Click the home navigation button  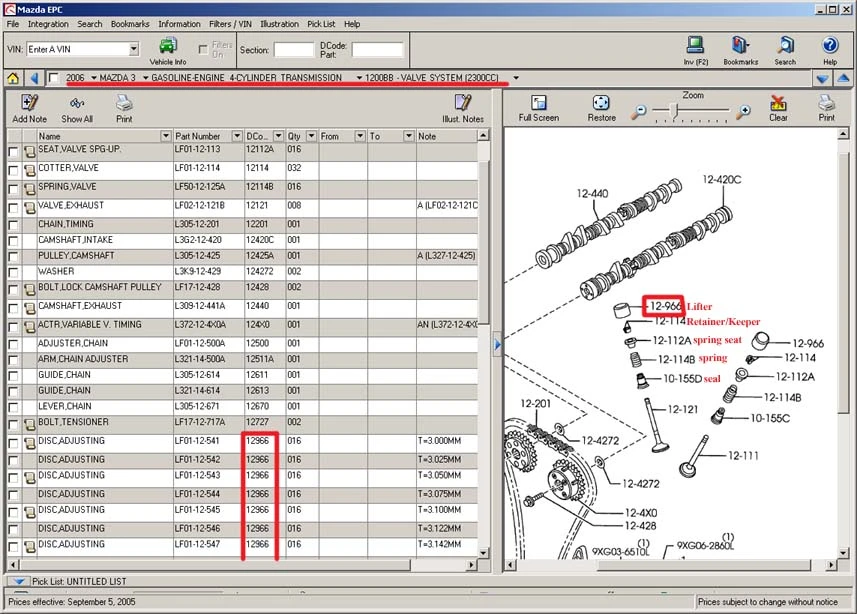[x=13, y=78]
